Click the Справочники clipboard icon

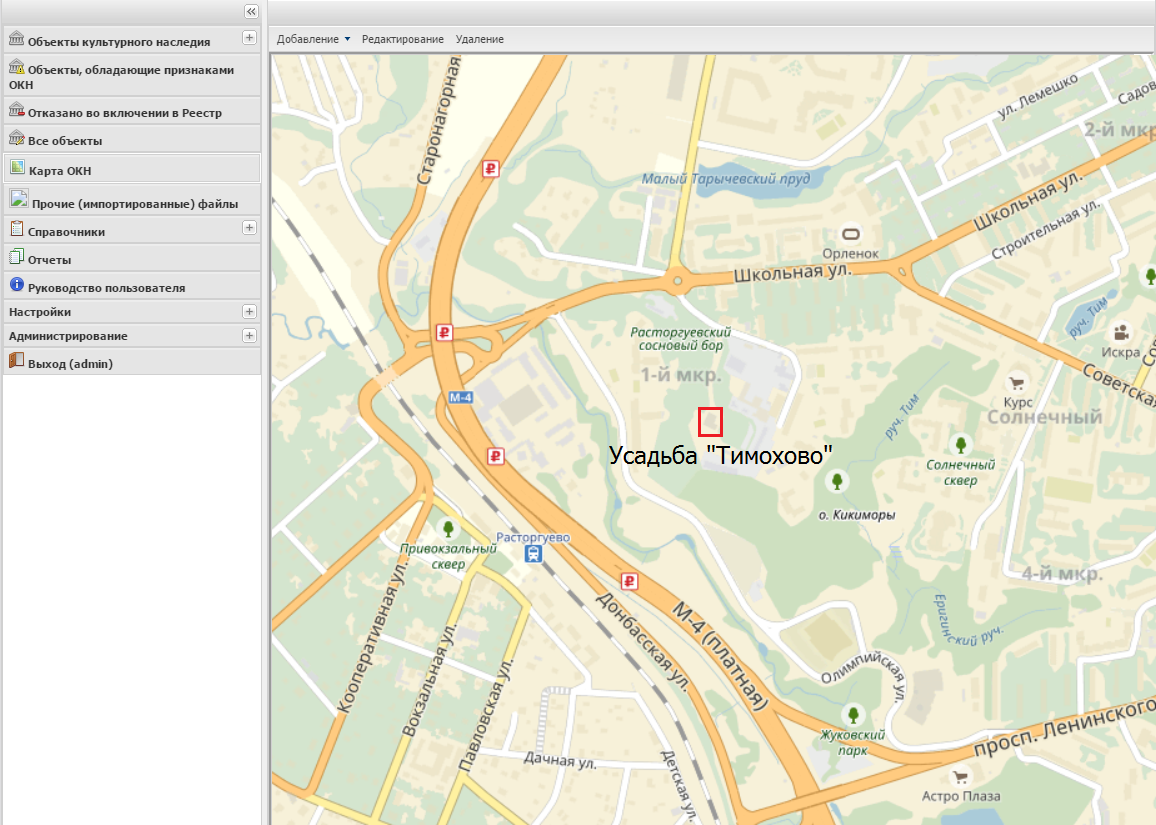click(16, 230)
